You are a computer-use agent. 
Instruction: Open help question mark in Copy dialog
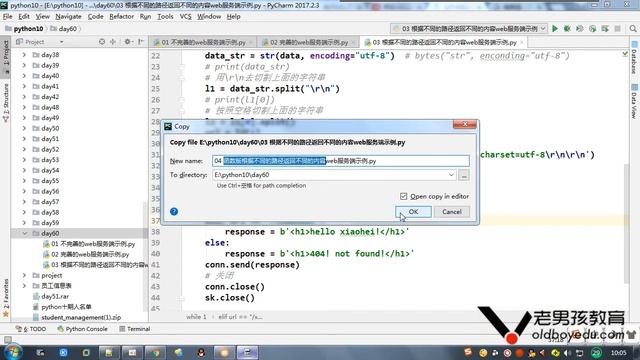tap(174, 211)
